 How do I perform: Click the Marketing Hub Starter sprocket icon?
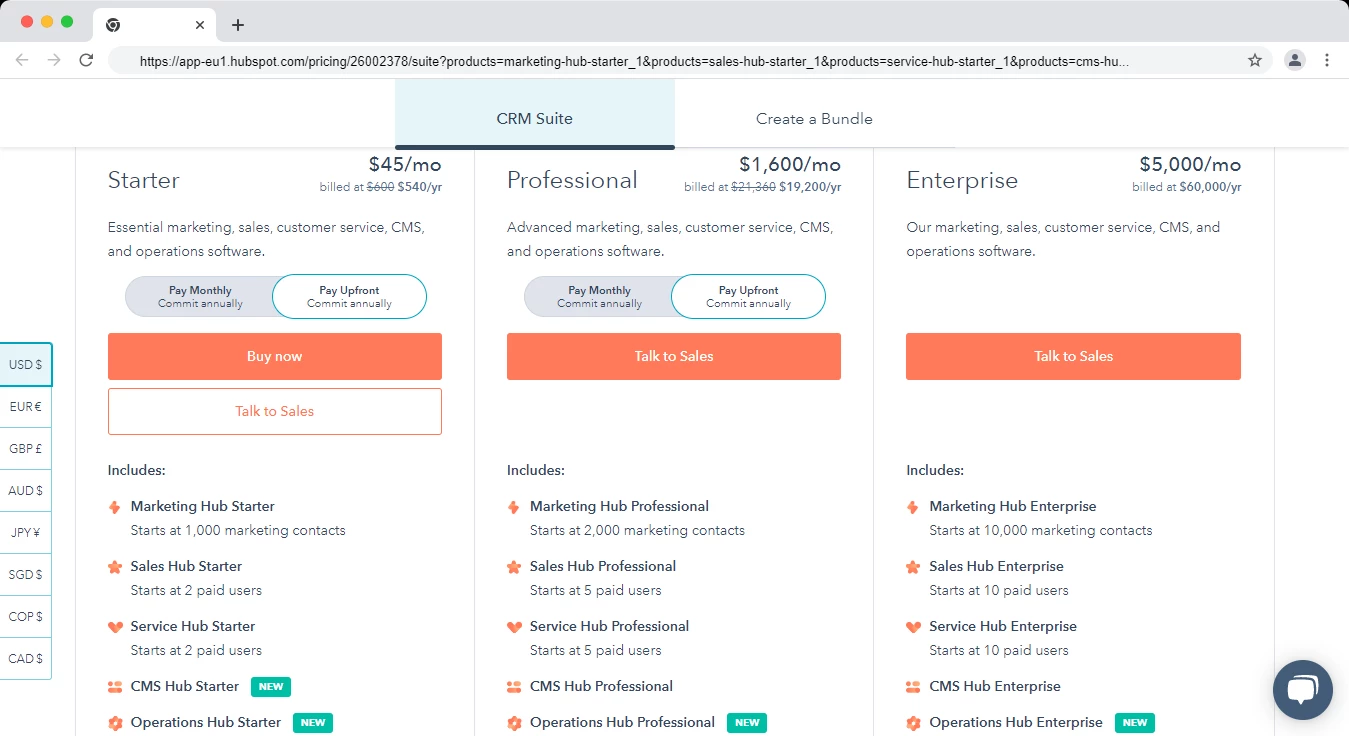click(x=115, y=507)
